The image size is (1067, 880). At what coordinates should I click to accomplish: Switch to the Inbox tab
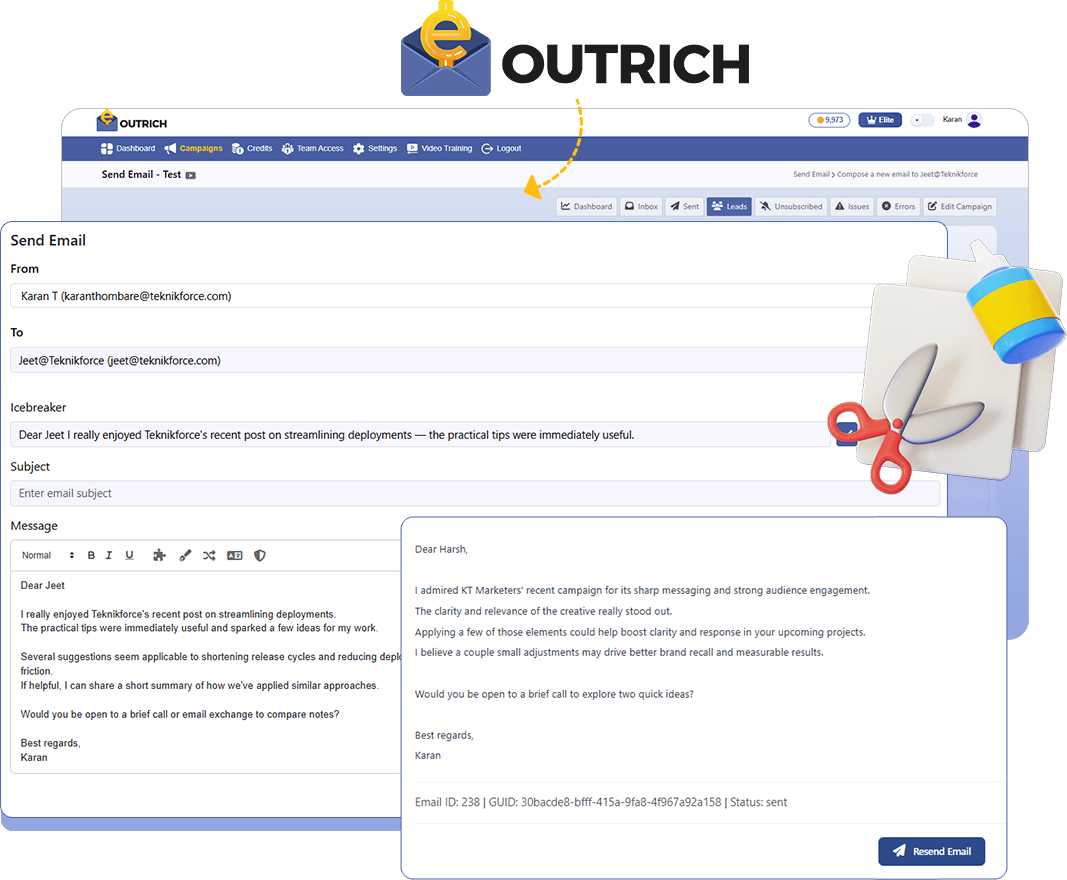(641, 207)
